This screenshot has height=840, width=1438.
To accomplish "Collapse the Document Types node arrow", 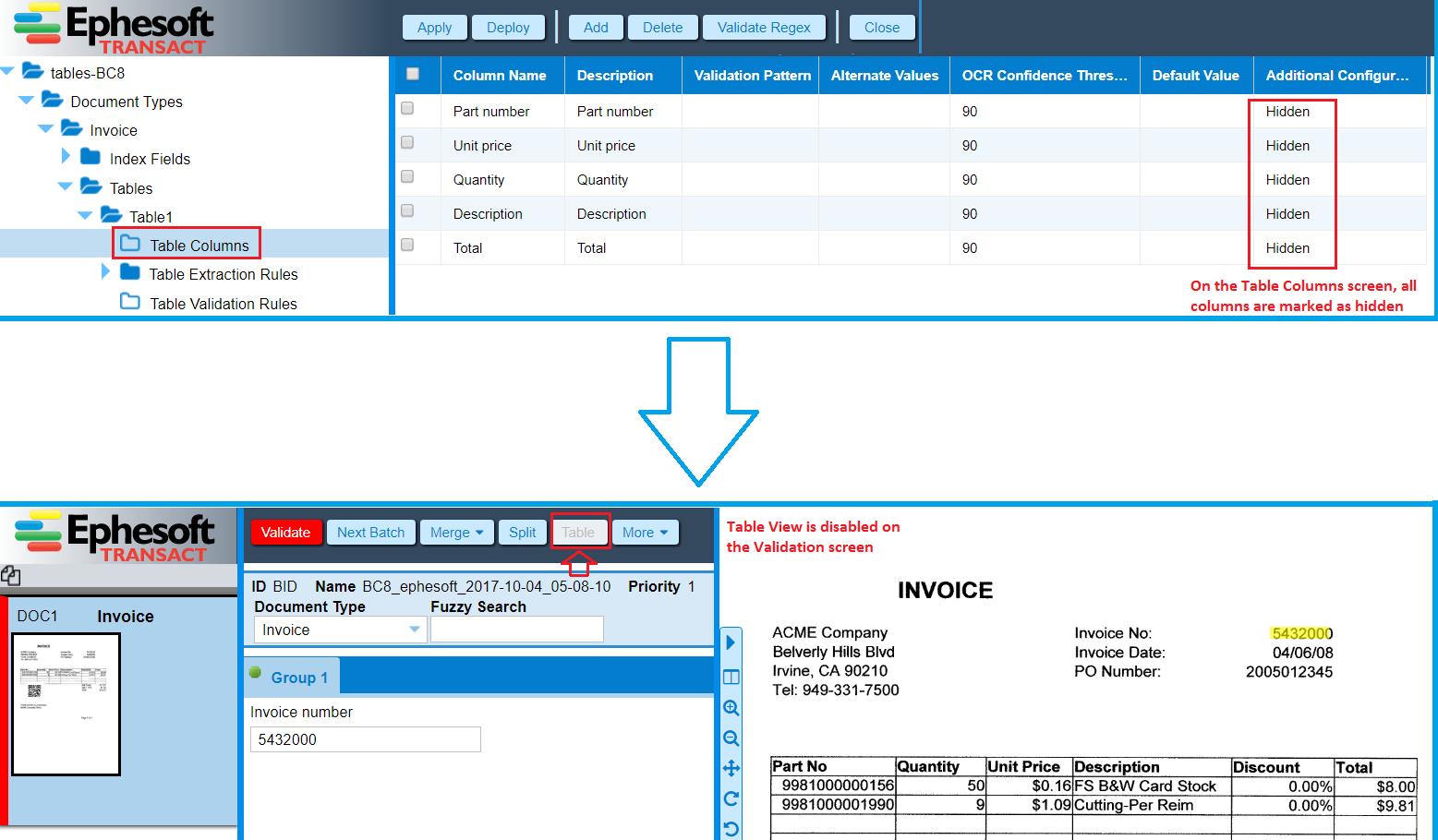I will click(x=26, y=100).
